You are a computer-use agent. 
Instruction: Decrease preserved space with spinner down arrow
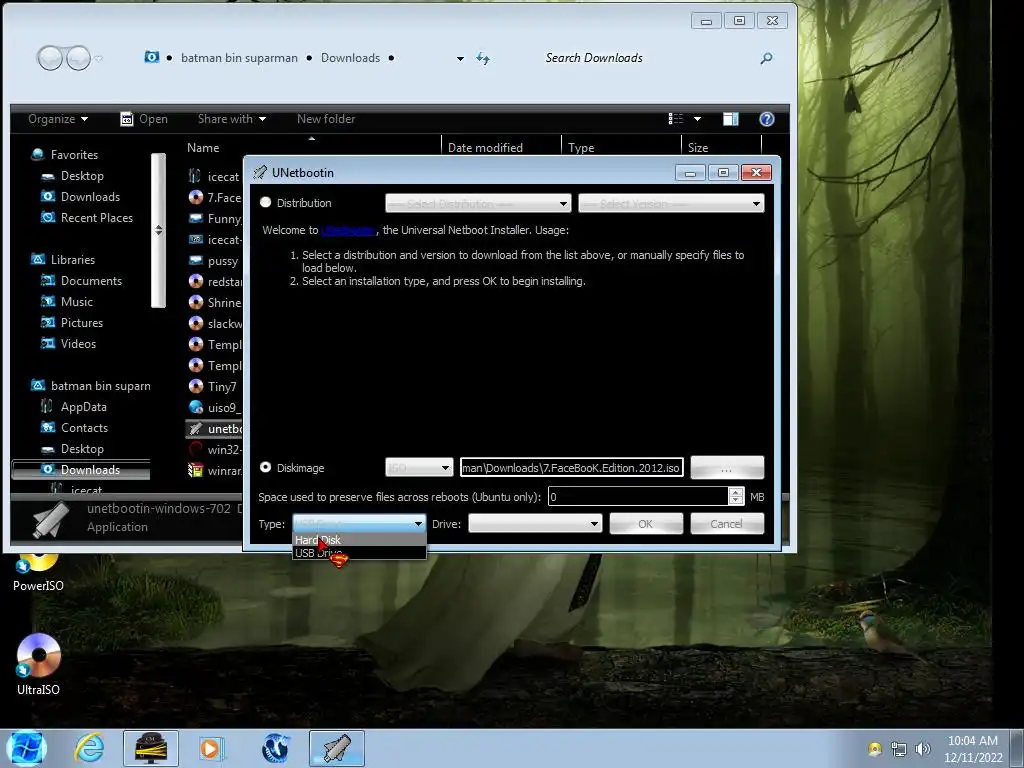pos(736,501)
